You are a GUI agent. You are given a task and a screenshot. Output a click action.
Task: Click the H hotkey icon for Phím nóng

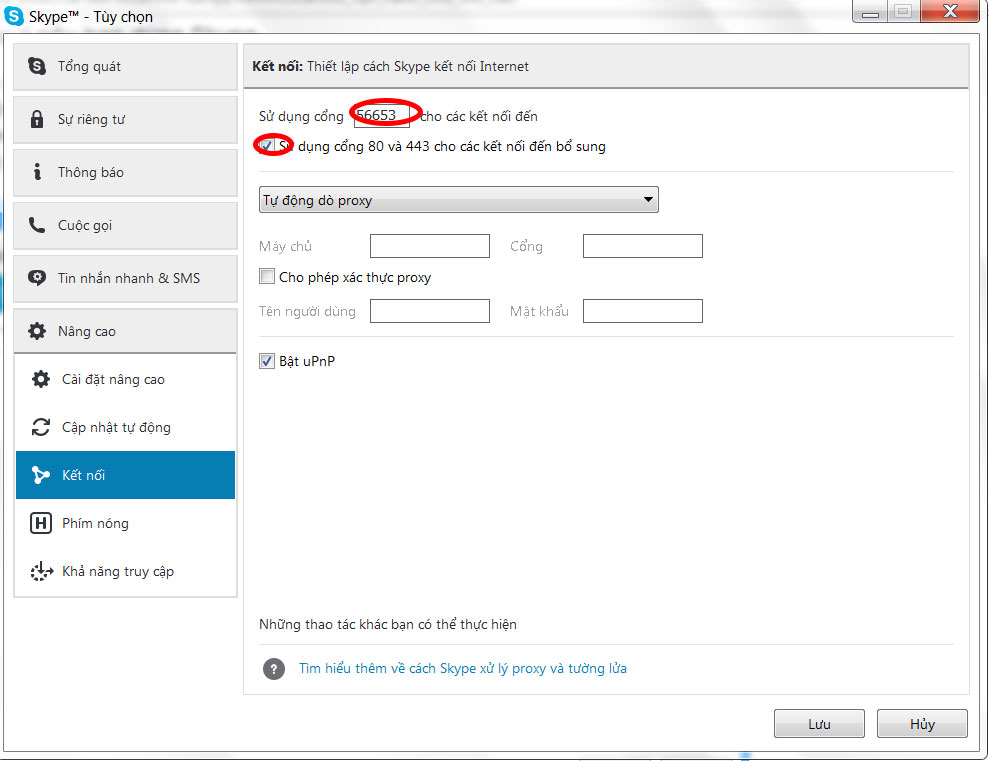point(41,523)
